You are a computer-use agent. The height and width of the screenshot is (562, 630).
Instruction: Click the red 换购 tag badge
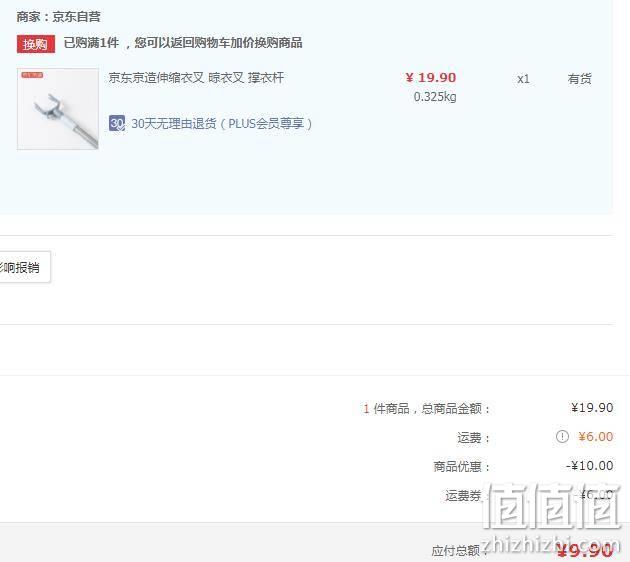tap(36, 44)
